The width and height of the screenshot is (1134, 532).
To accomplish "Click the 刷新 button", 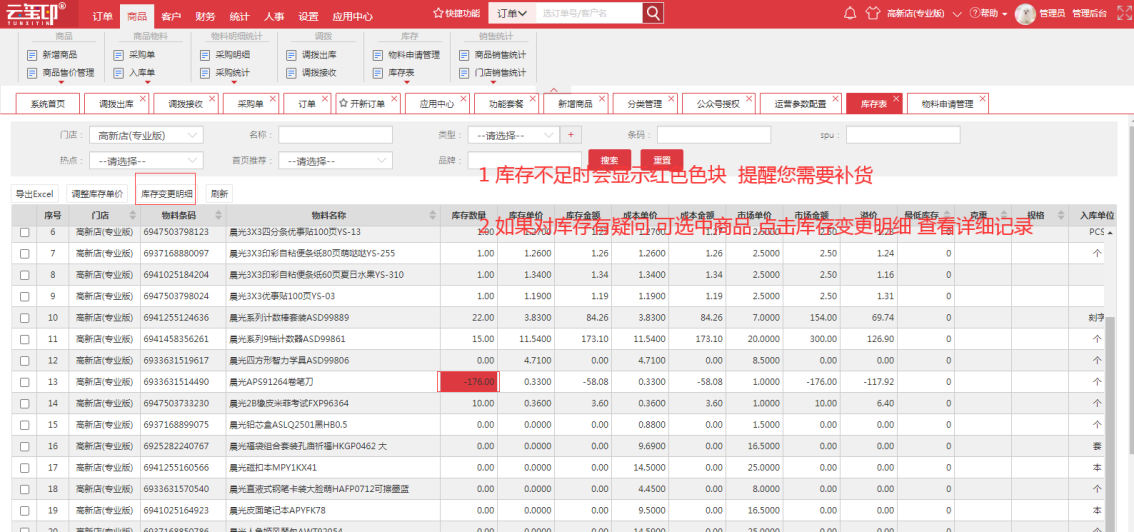I will click(219, 194).
